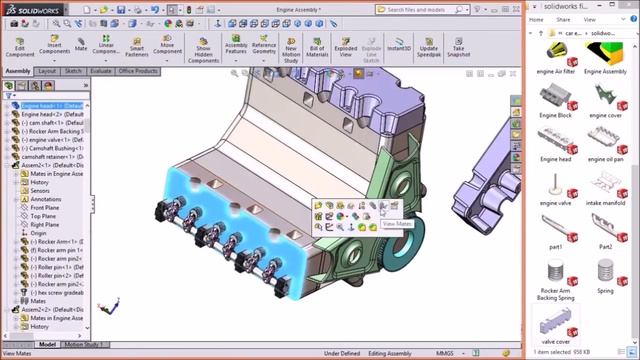Open Reference Geometry
The image size is (640, 360).
point(264,44)
